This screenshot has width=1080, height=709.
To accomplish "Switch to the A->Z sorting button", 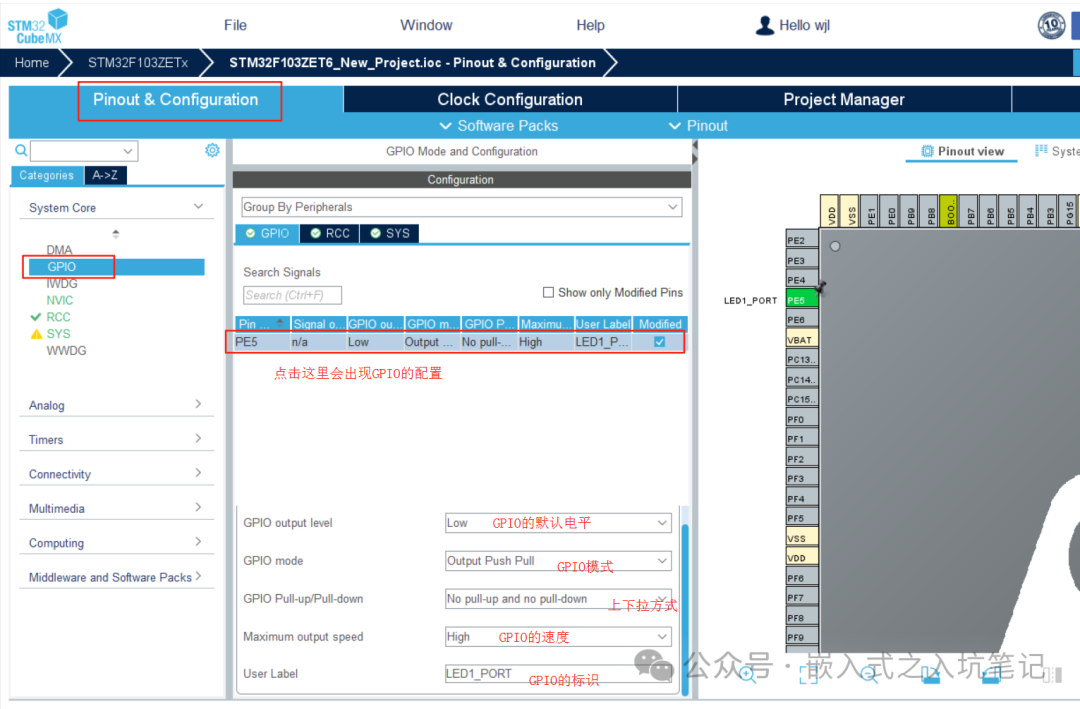I will coord(105,175).
